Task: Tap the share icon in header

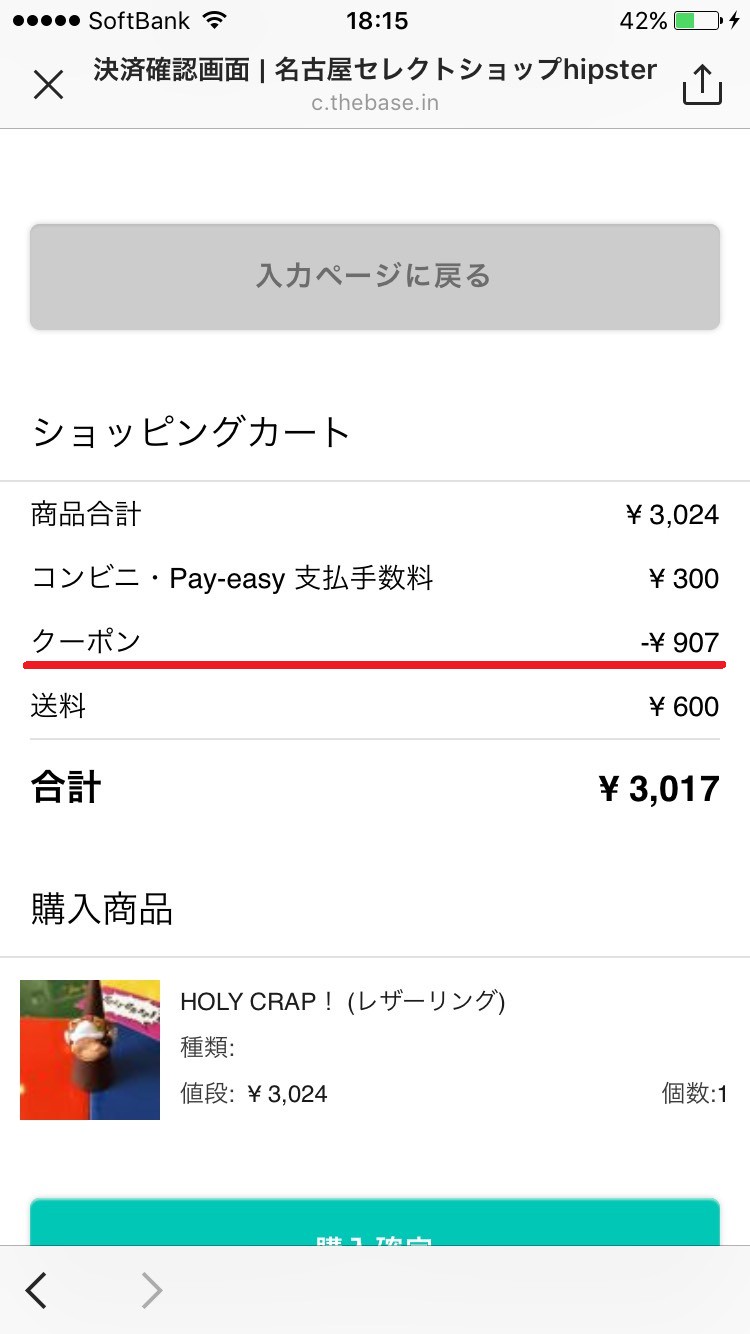Action: tap(702, 85)
